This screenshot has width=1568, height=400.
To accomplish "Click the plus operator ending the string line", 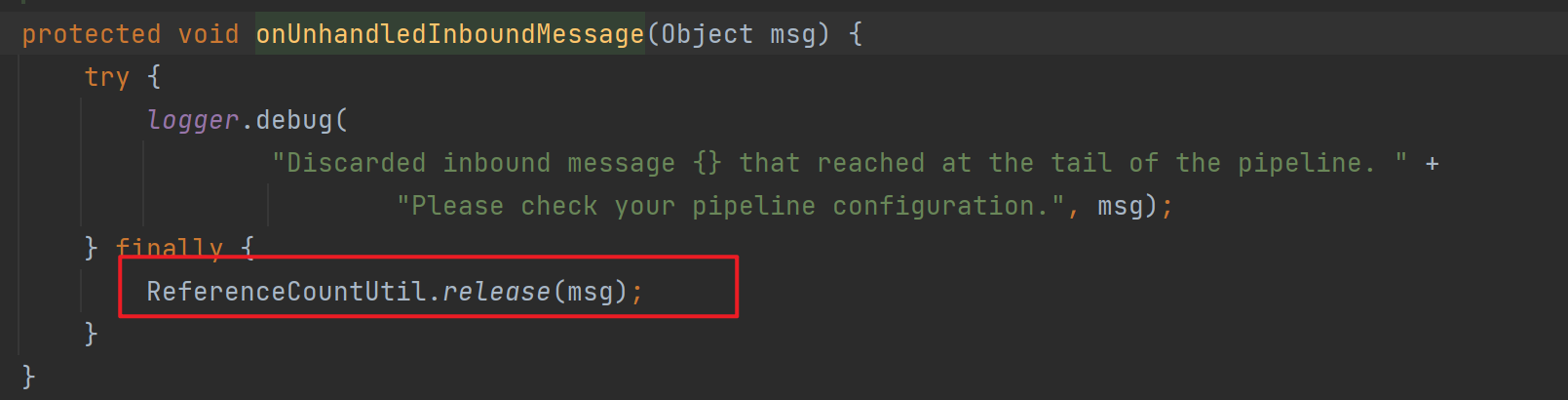I will pos(1432,163).
